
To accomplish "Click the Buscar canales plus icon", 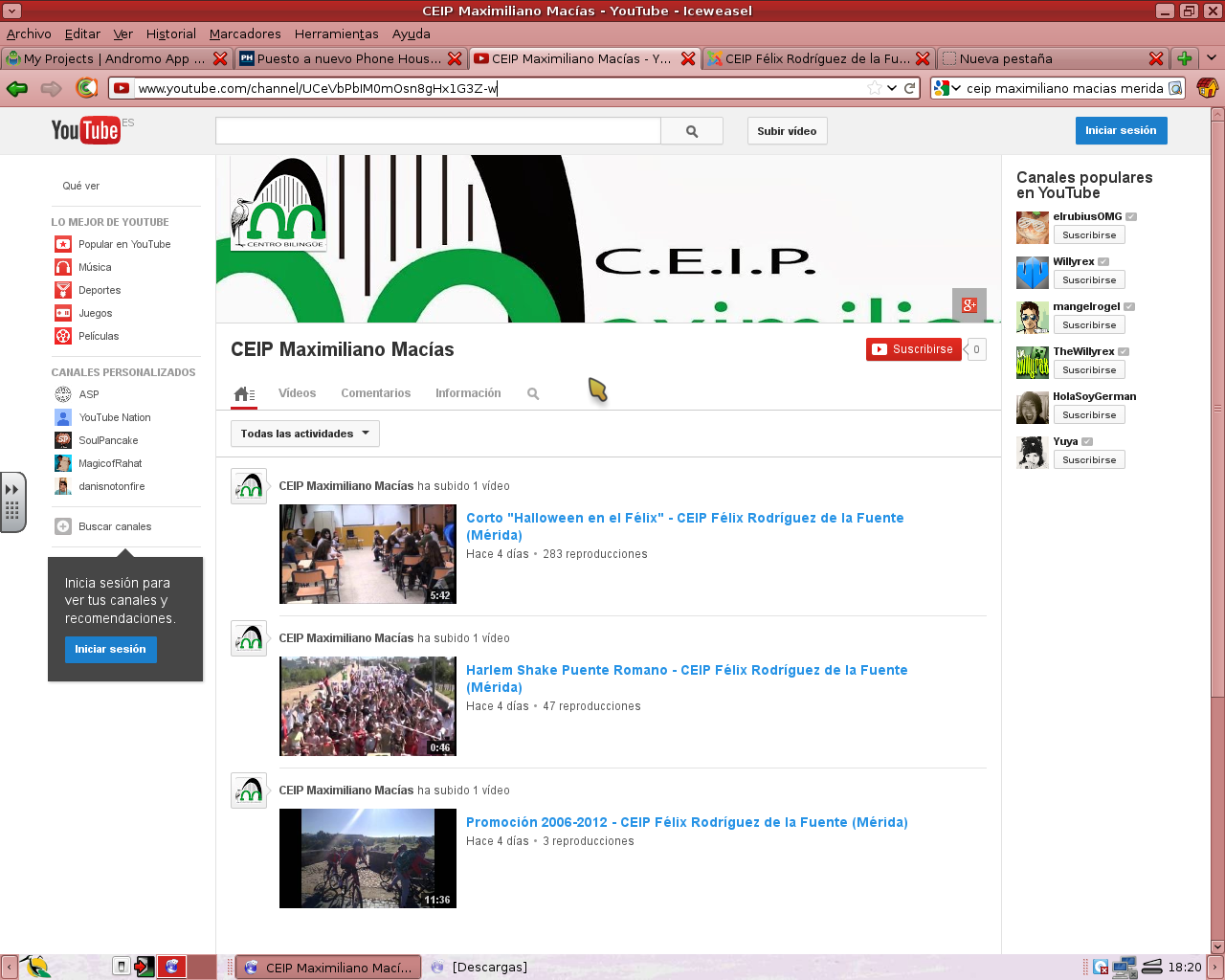I will (x=63, y=526).
